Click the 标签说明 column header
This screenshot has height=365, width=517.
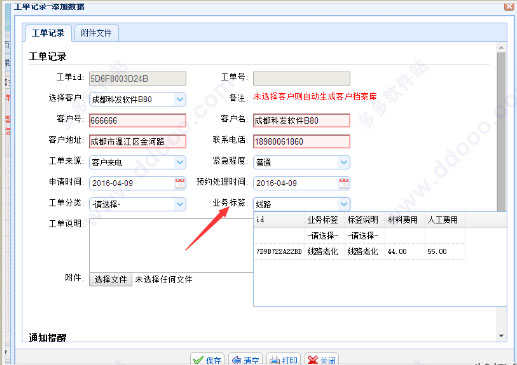(x=363, y=220)
